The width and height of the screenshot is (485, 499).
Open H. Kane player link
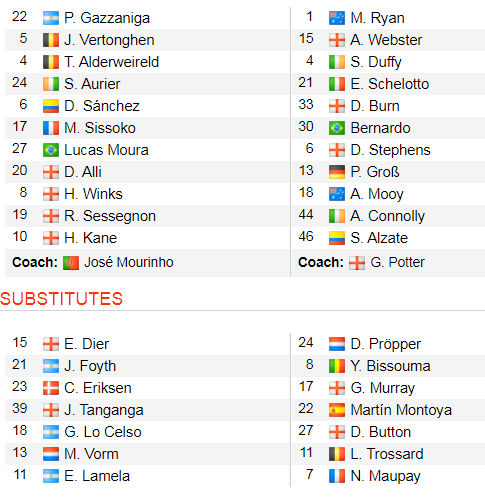click(90, 238)
